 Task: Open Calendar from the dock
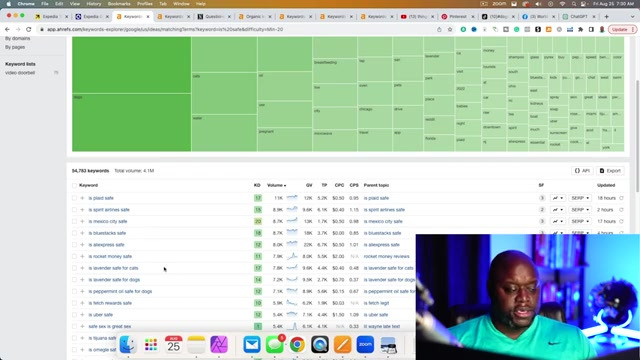click(x=173, y=344)
